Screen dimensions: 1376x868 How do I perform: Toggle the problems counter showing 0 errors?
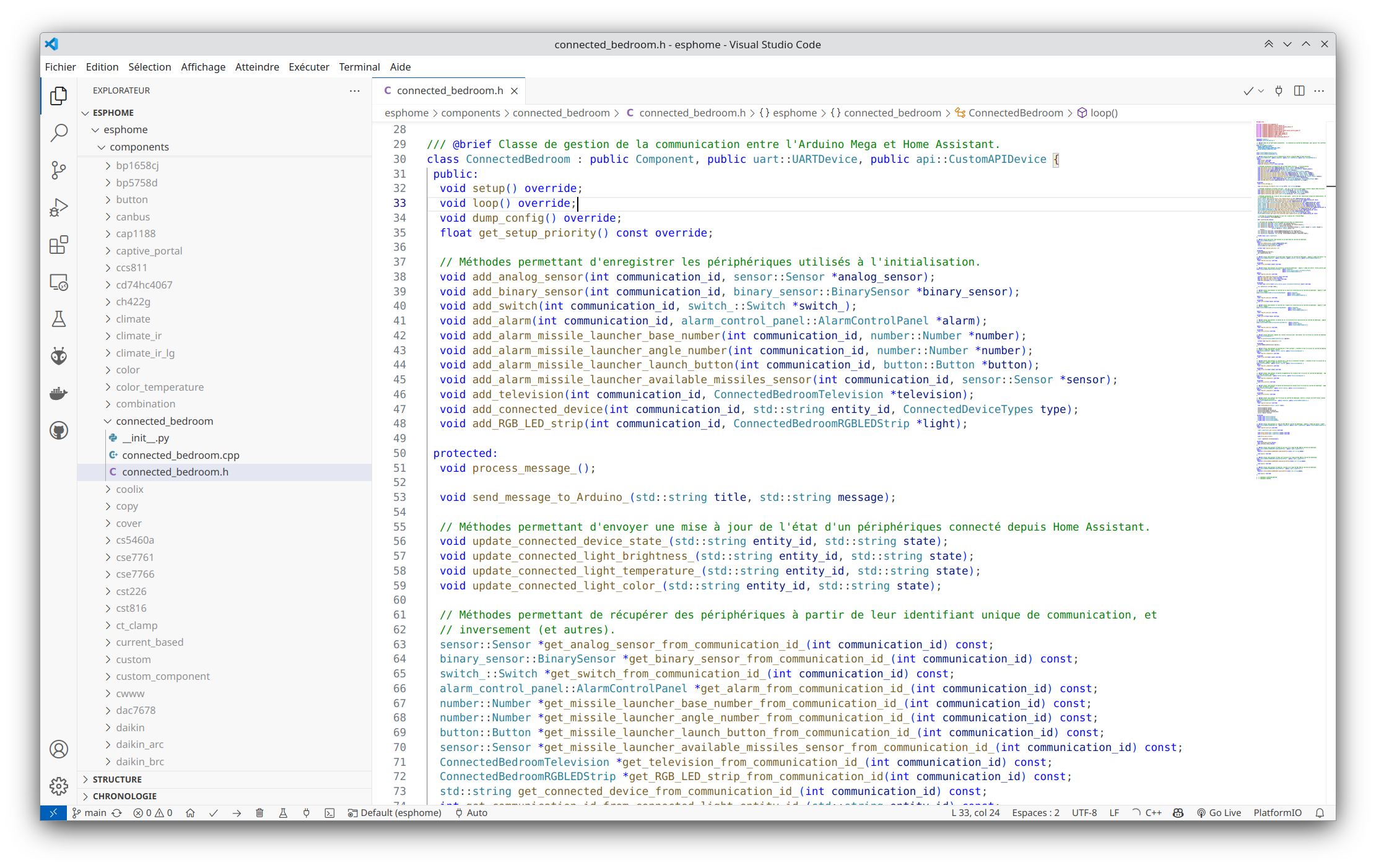[x=152, y=813]
